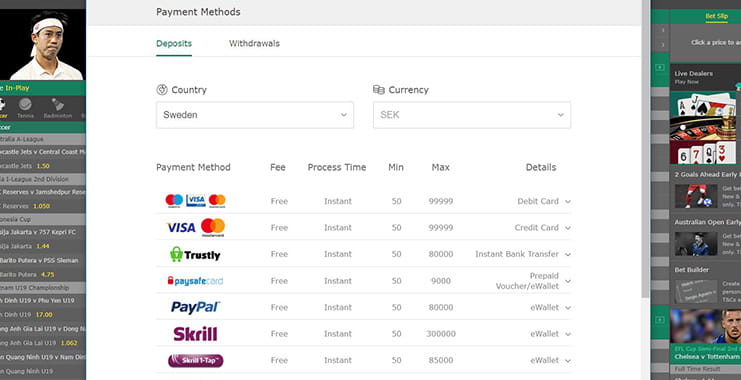Click odds 1.50 for Newcastle Jets
Viewport: 741px width, 380px height.
pyautogui.click(x=43, y=166)
